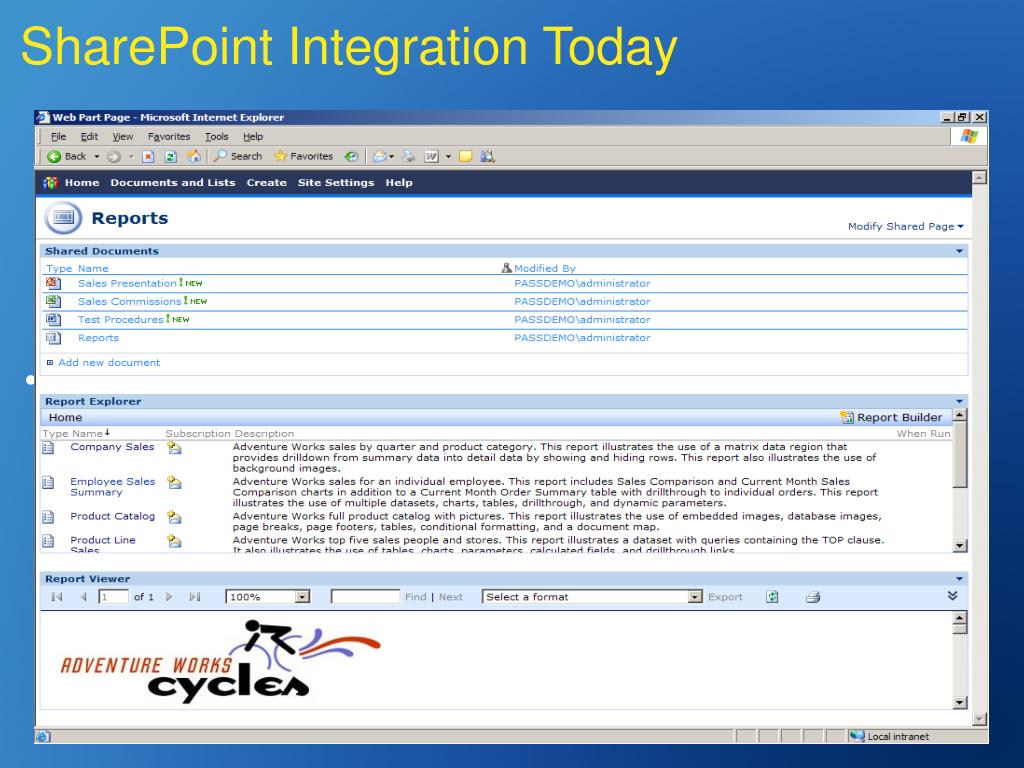
Task: Open the Back button history dropdown arrow
Action: [x=97, y=157]
